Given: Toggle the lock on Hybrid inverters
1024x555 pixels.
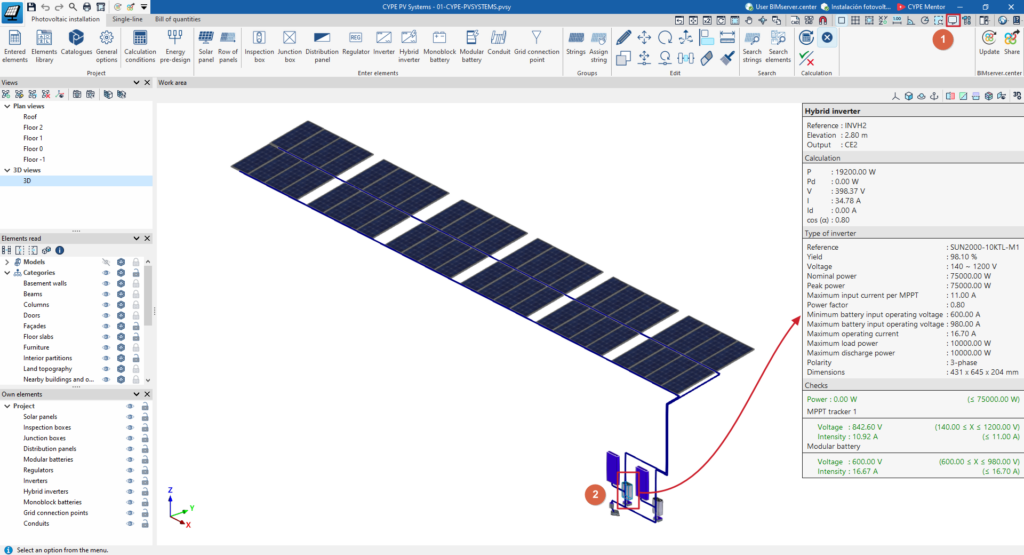Looking at the screenshot, I should coord(145,492).
